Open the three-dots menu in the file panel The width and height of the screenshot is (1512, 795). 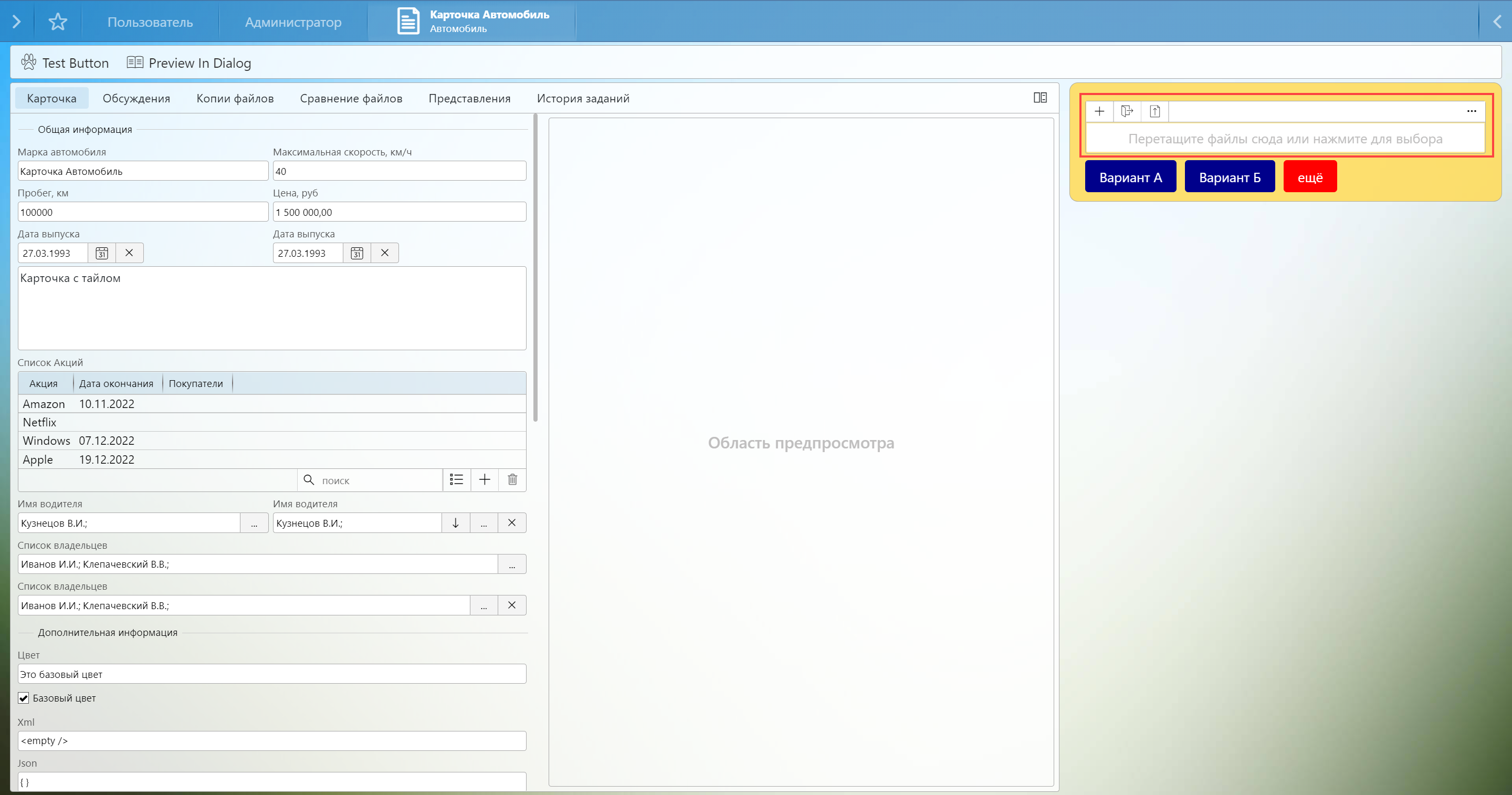click(x=1471, y=111)
